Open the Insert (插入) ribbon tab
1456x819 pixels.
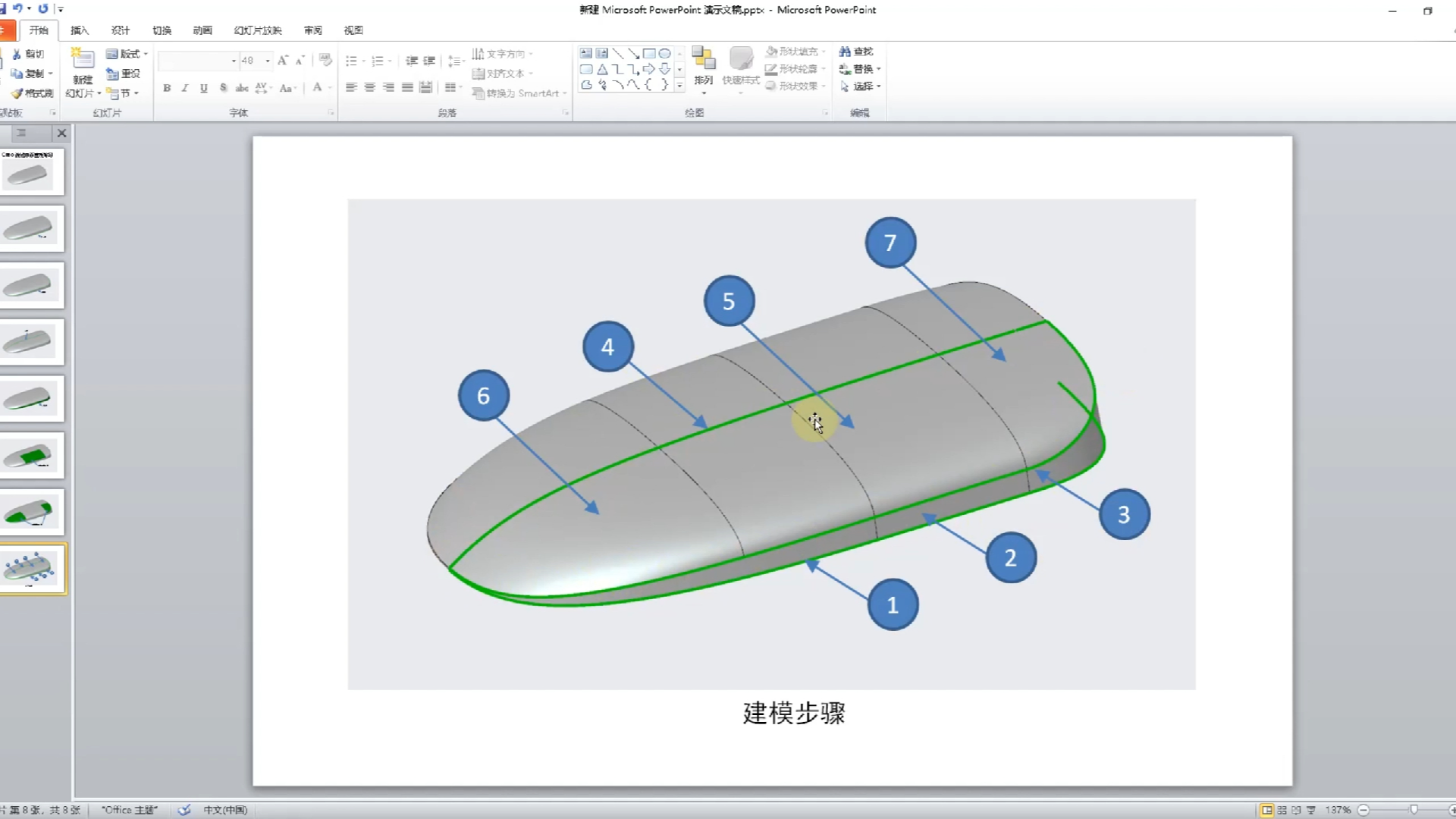coord(80,30)
